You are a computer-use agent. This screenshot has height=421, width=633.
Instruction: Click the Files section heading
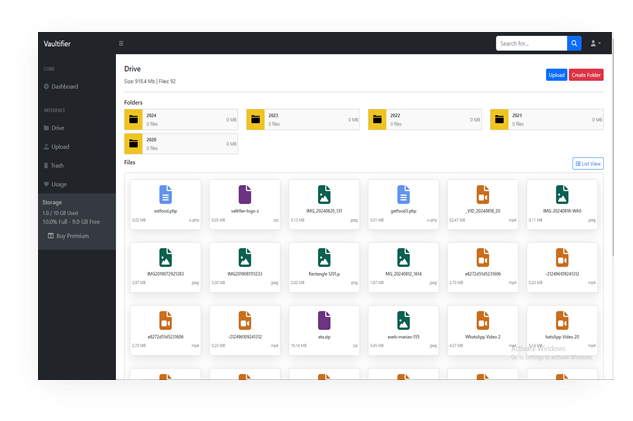pyautogui.click(x=130, y=162)
